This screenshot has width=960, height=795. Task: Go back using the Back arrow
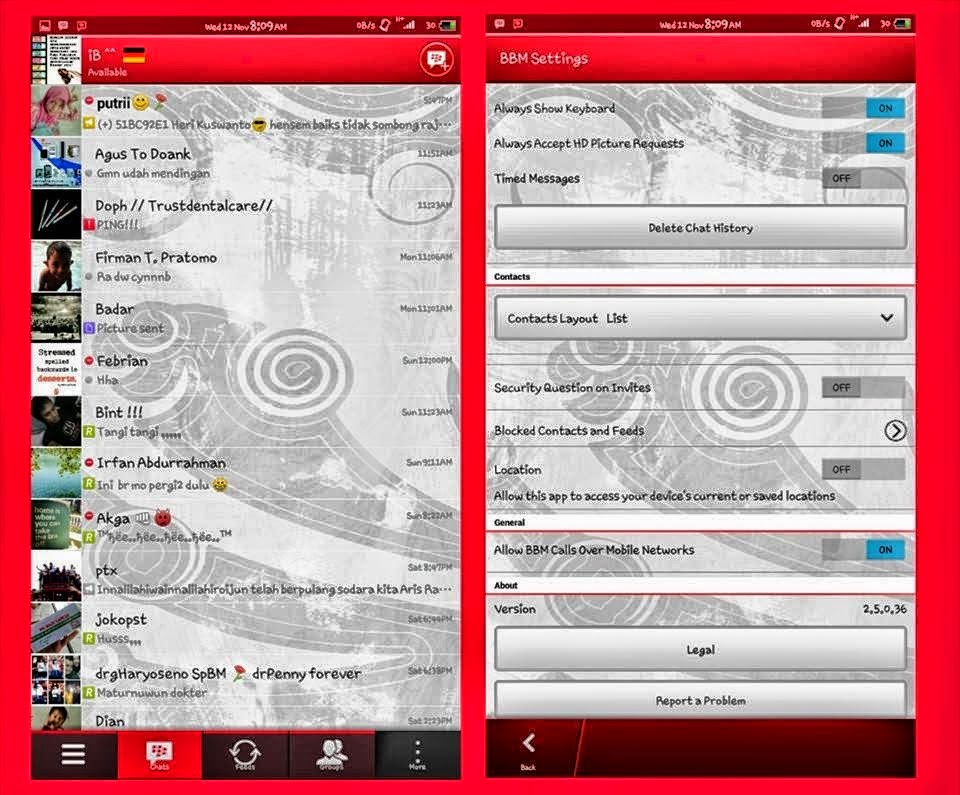529,750
